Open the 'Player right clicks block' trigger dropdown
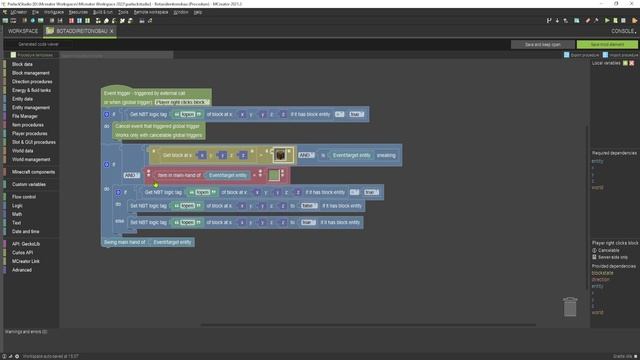This screenshot has height=360, width=640. [x=182, y=102]
